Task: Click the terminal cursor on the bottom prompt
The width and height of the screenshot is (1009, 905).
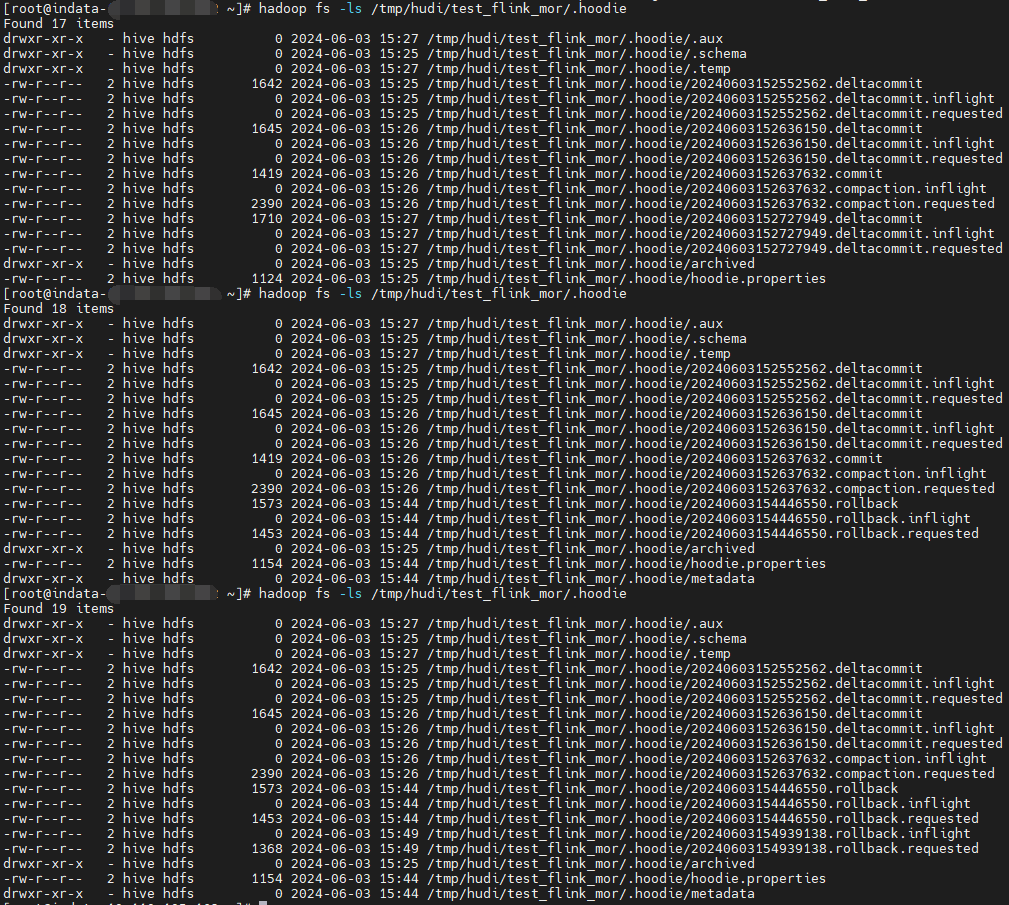Action: (x=262, y=903)
